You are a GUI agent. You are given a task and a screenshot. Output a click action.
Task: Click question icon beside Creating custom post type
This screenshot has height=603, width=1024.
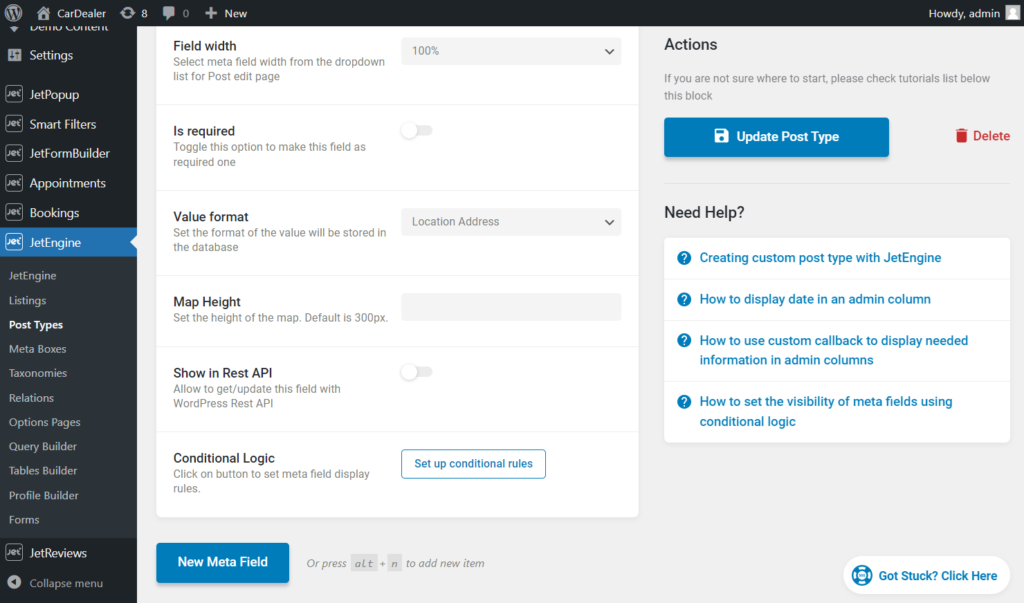tap(684, 258)
